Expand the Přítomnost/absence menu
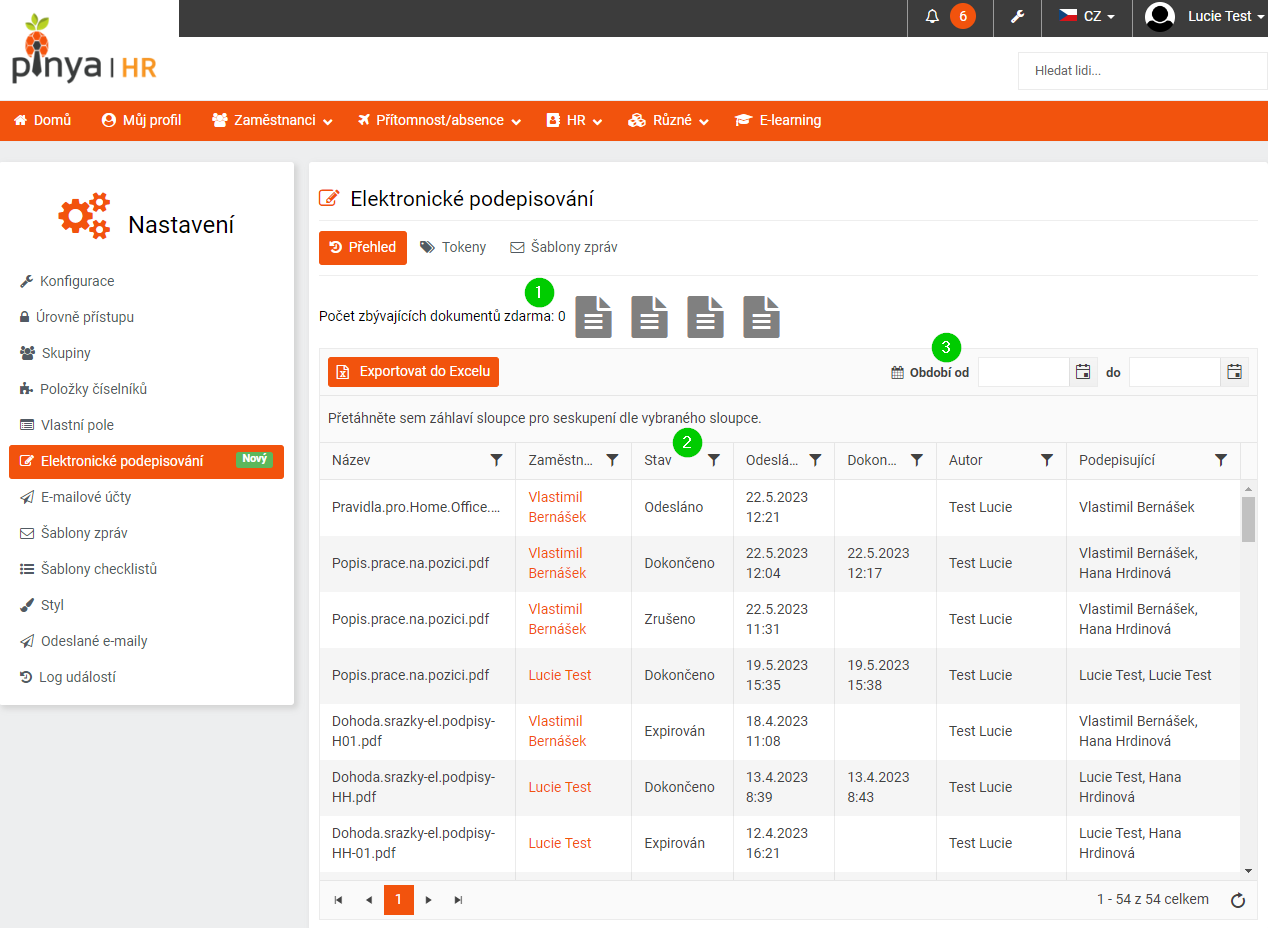This screenshot has height=928, width=1268. point(439,120)
